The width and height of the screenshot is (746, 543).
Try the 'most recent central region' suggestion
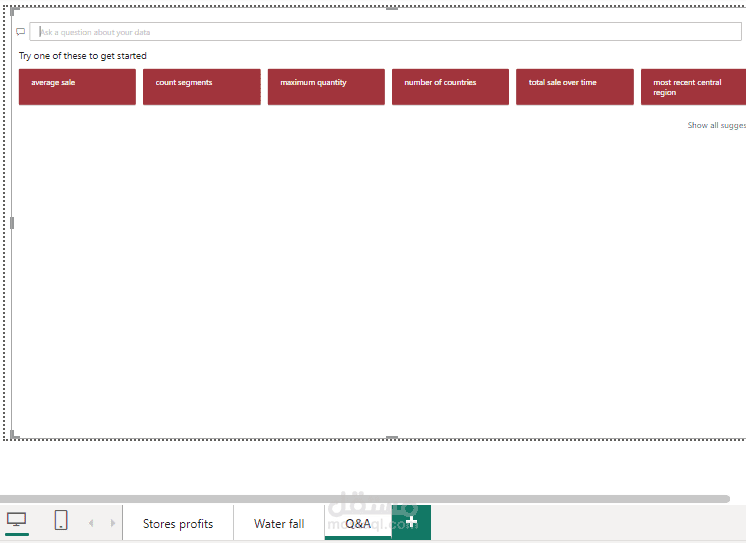click(693, 87)
